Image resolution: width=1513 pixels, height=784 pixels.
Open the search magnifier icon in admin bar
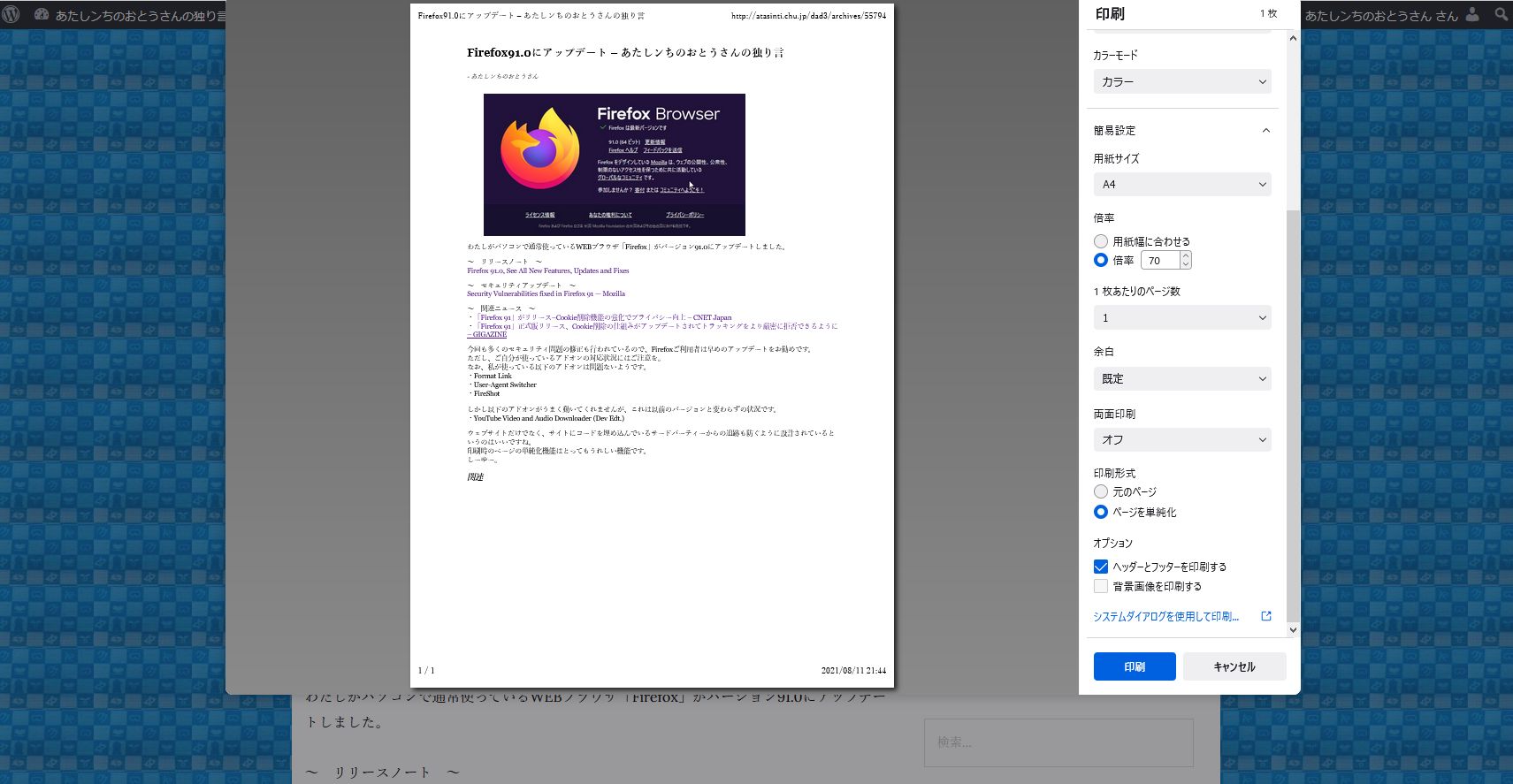(1502, 14)
